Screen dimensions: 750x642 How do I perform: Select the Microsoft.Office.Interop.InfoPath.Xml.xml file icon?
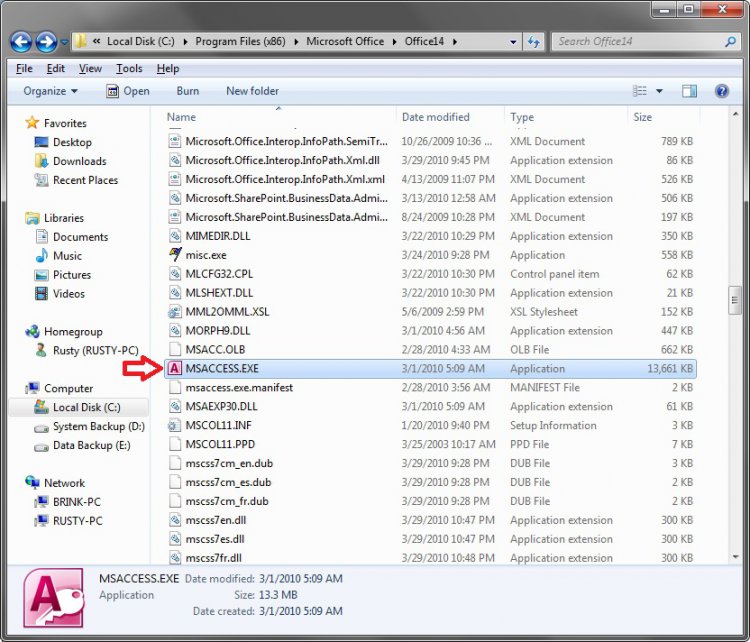(x=175, y=179)
